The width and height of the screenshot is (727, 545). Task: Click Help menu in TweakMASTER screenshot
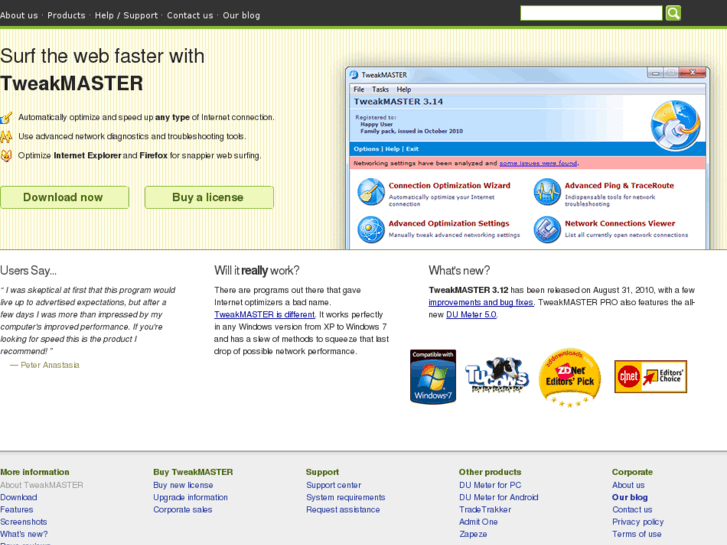point(404,90)
